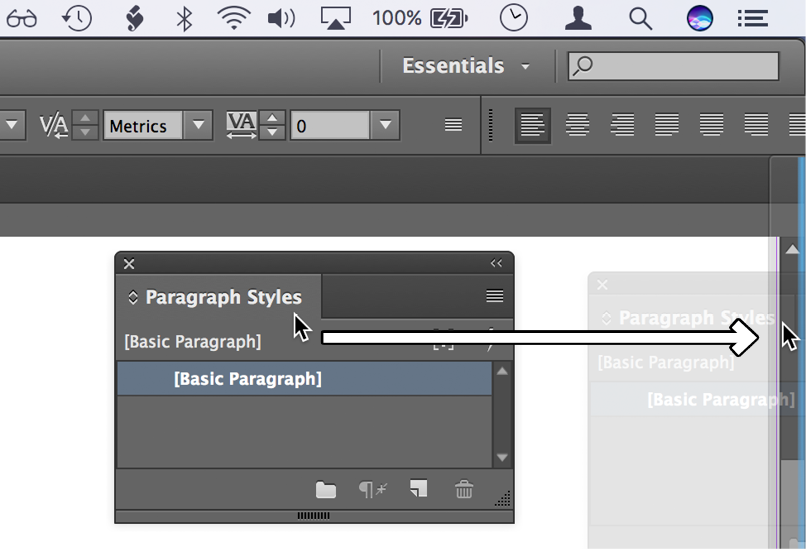Open the macOS Wi-Fi menu
The width and height of the screenshot is (806, 549).
234,18
